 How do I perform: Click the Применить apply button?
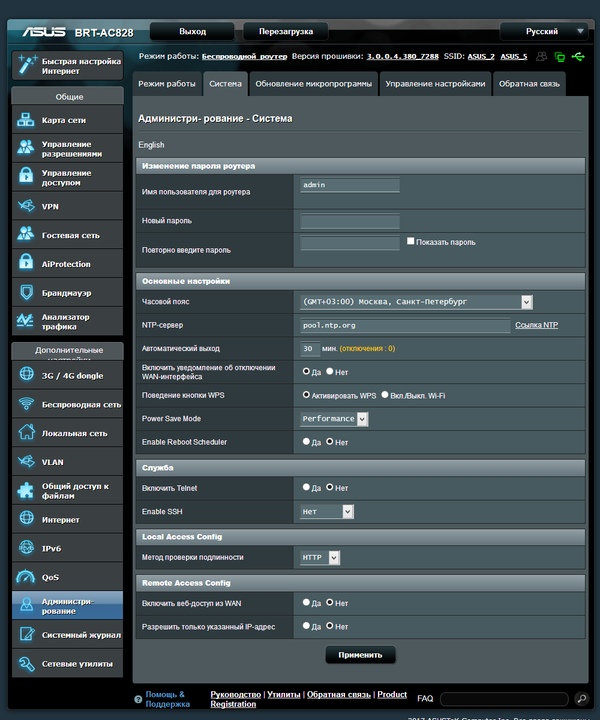(360, 655)
